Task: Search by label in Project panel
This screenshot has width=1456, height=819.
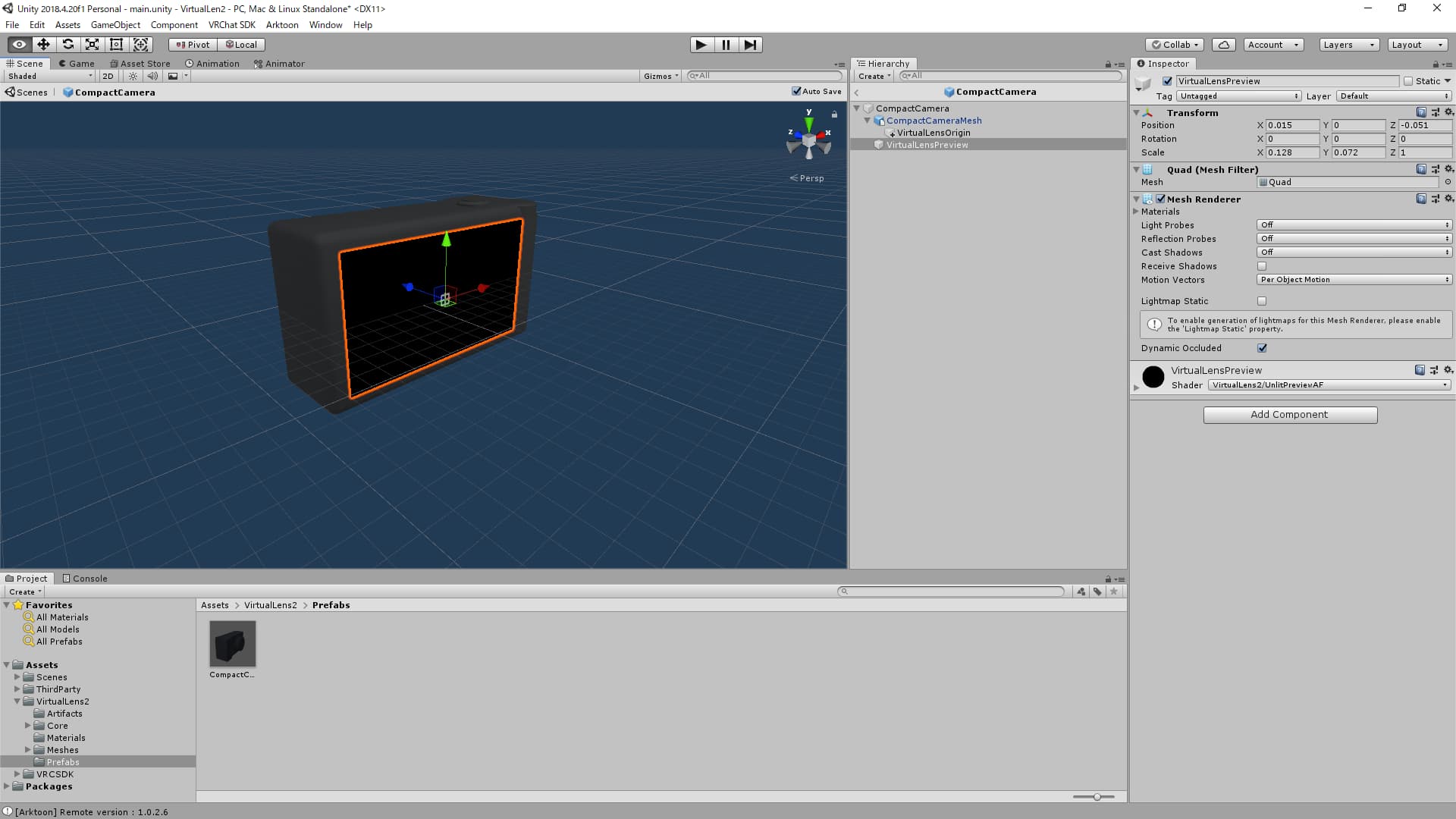Action: (1097, 591)
